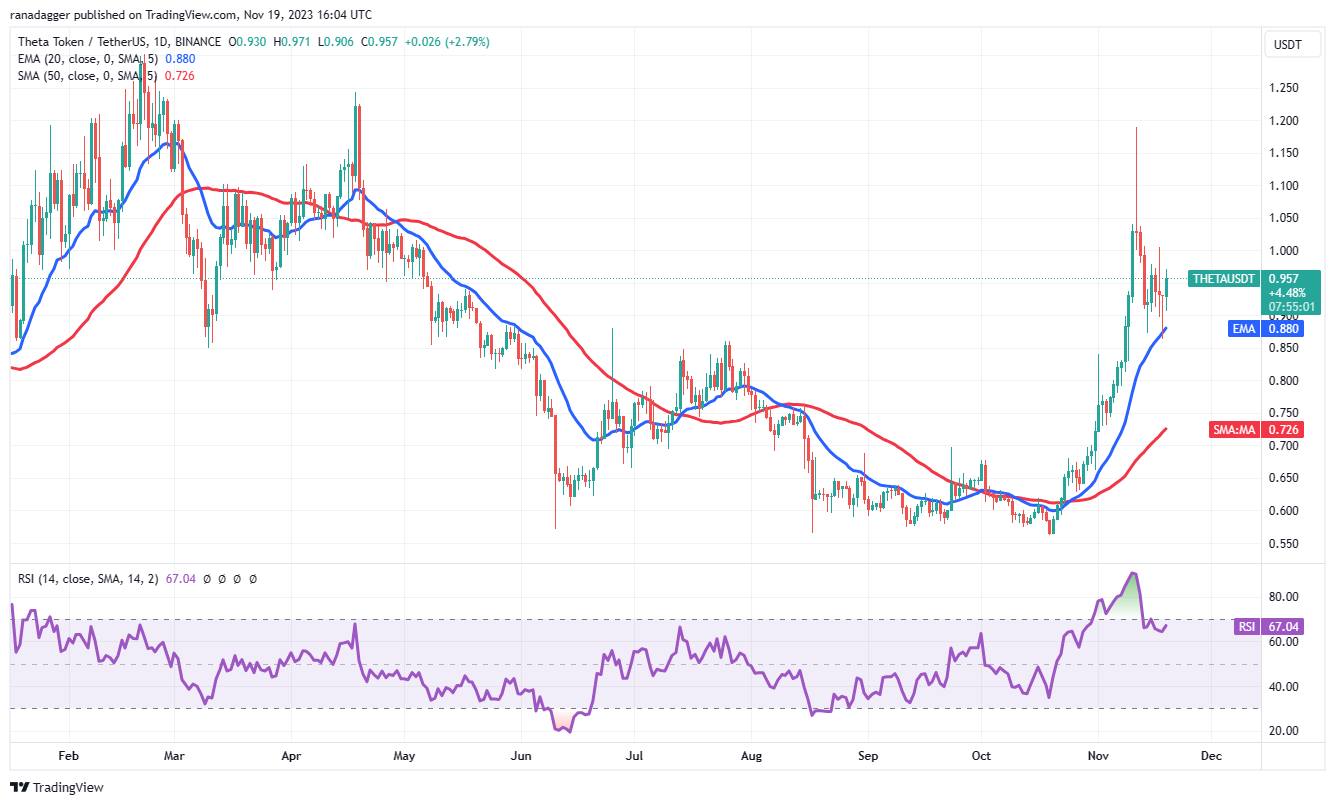Image resolution: width=1335 pixels, height=805 pixels.
Task: Click the SMA value 0.726 in legend
Action: (x=180, y=75)
